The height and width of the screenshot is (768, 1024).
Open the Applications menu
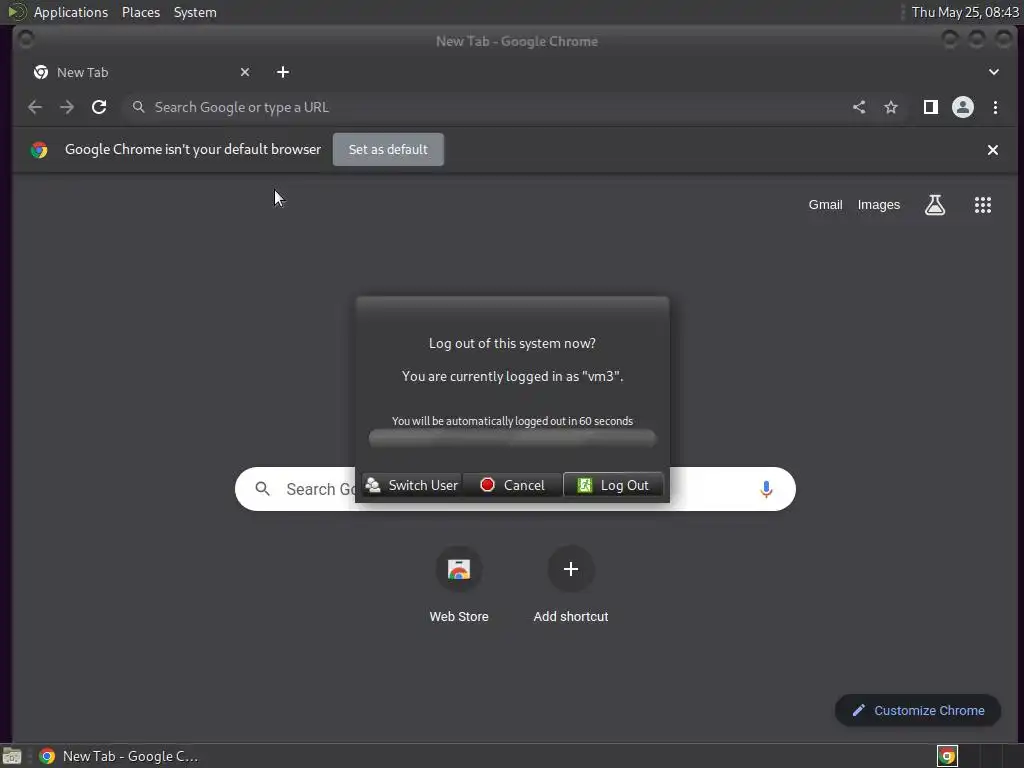coord(71,12)
